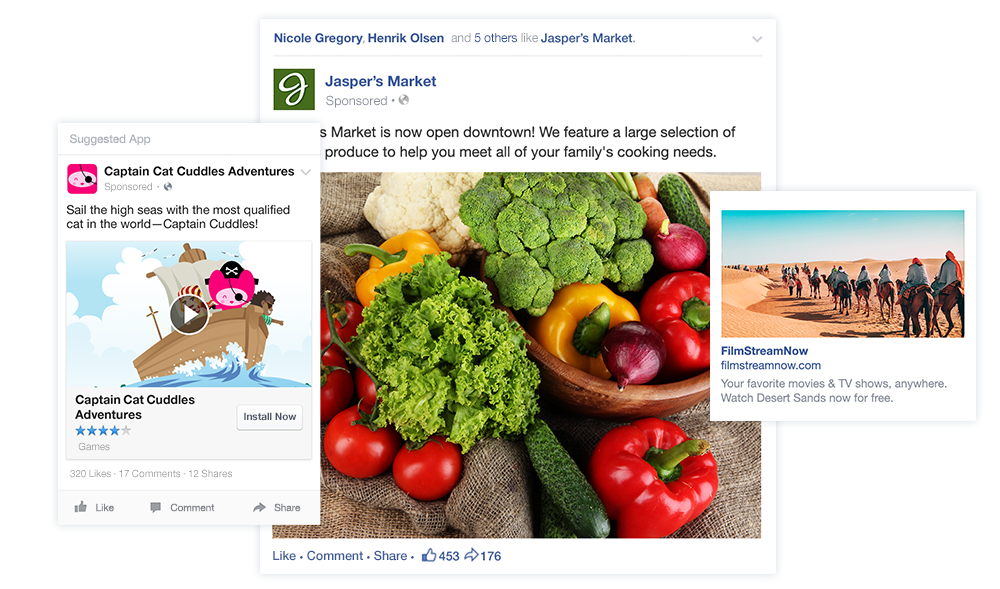Share the Captain Cat Cuddles app post
This screenshot has width=1000, height=589.
(x=277, y=507)
